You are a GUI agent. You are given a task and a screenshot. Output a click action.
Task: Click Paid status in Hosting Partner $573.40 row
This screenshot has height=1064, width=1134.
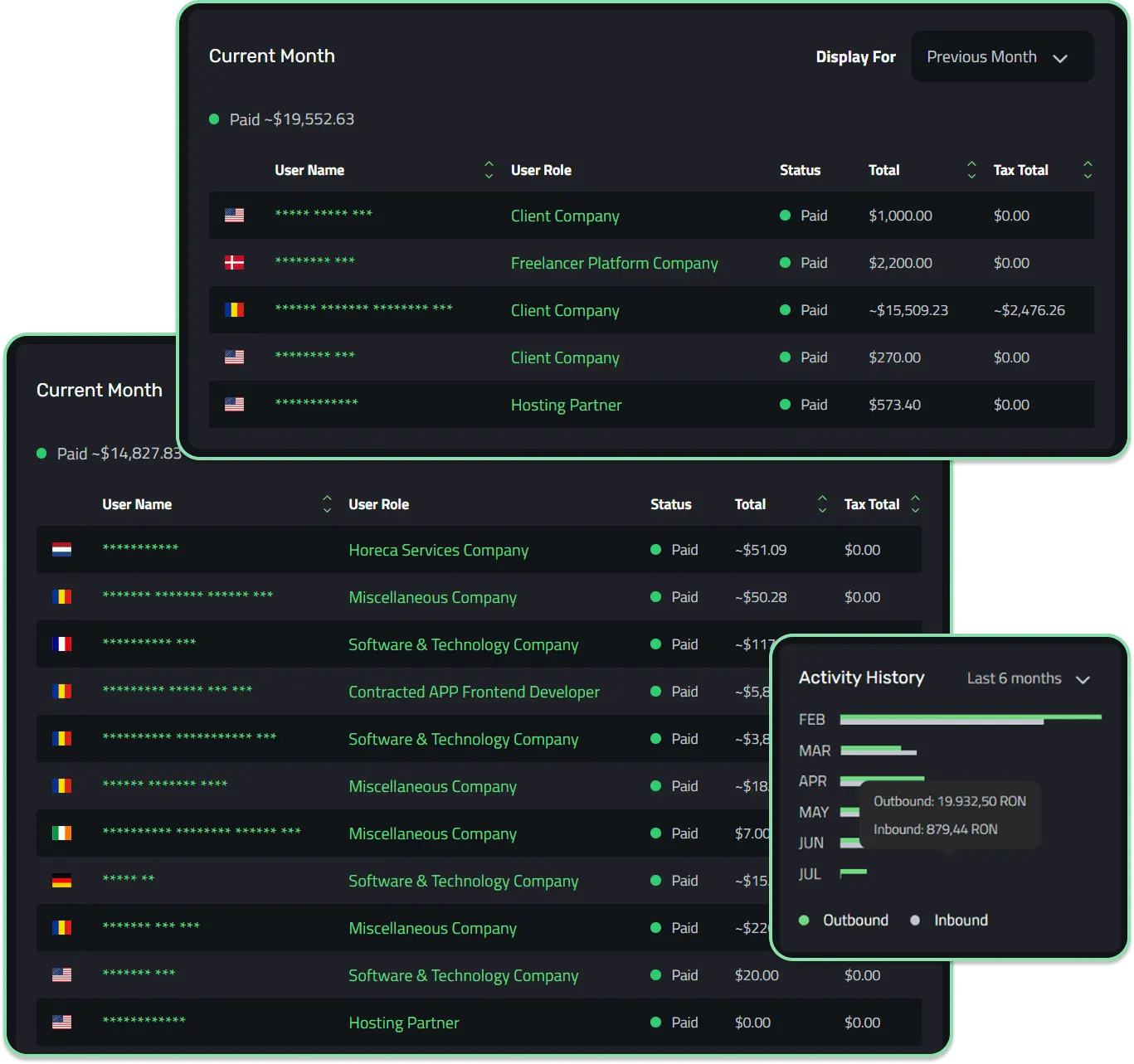(x=804, y=405)
